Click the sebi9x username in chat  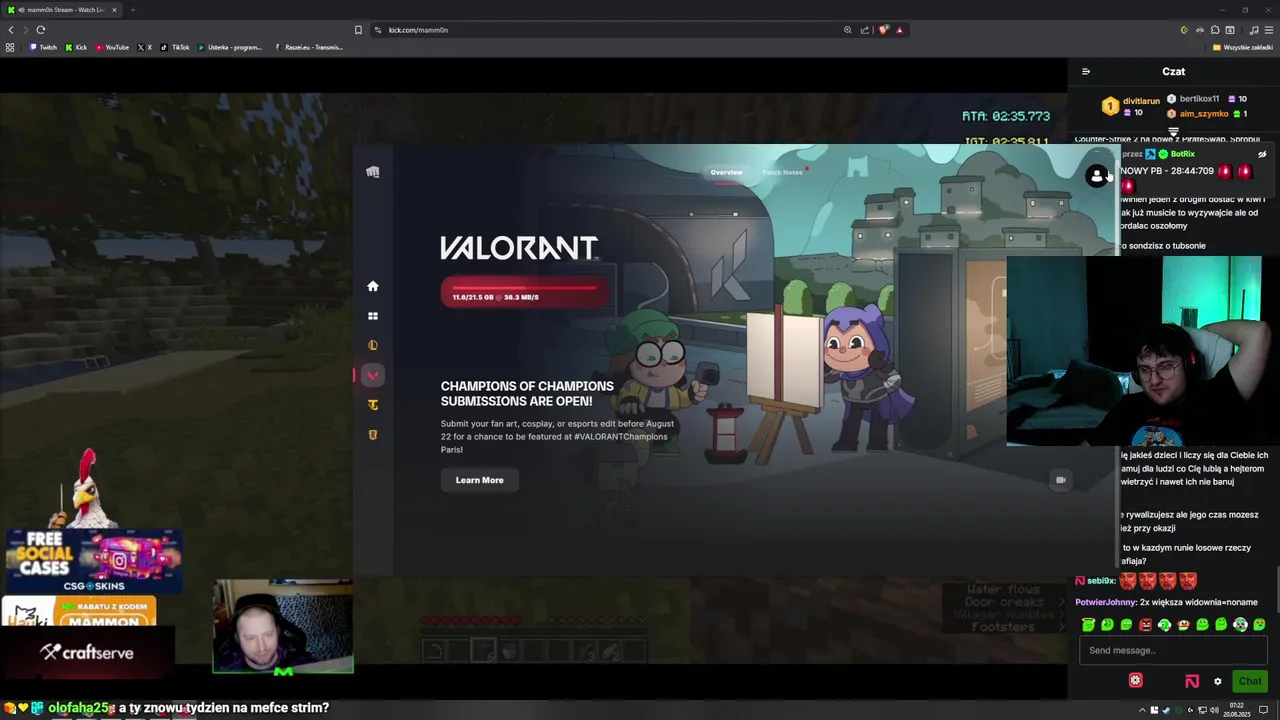pos(1100,581)
